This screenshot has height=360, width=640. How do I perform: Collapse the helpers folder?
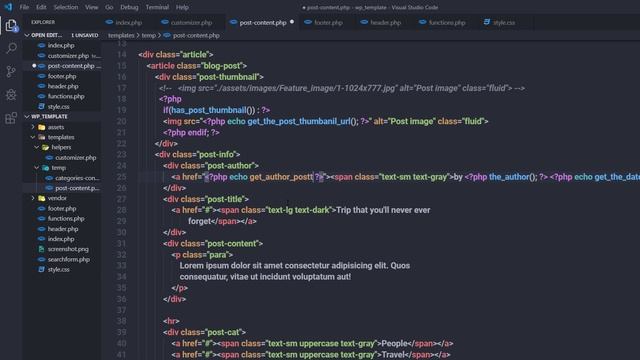(x=61, y=147)
